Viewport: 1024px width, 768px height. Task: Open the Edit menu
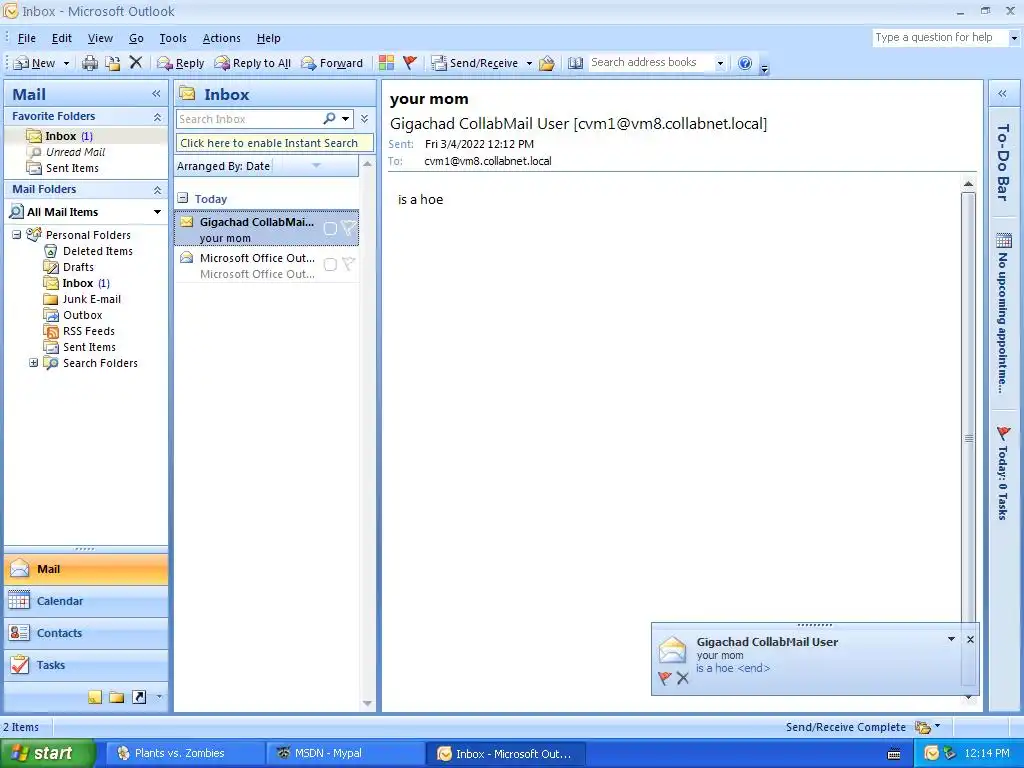[62, 38]
